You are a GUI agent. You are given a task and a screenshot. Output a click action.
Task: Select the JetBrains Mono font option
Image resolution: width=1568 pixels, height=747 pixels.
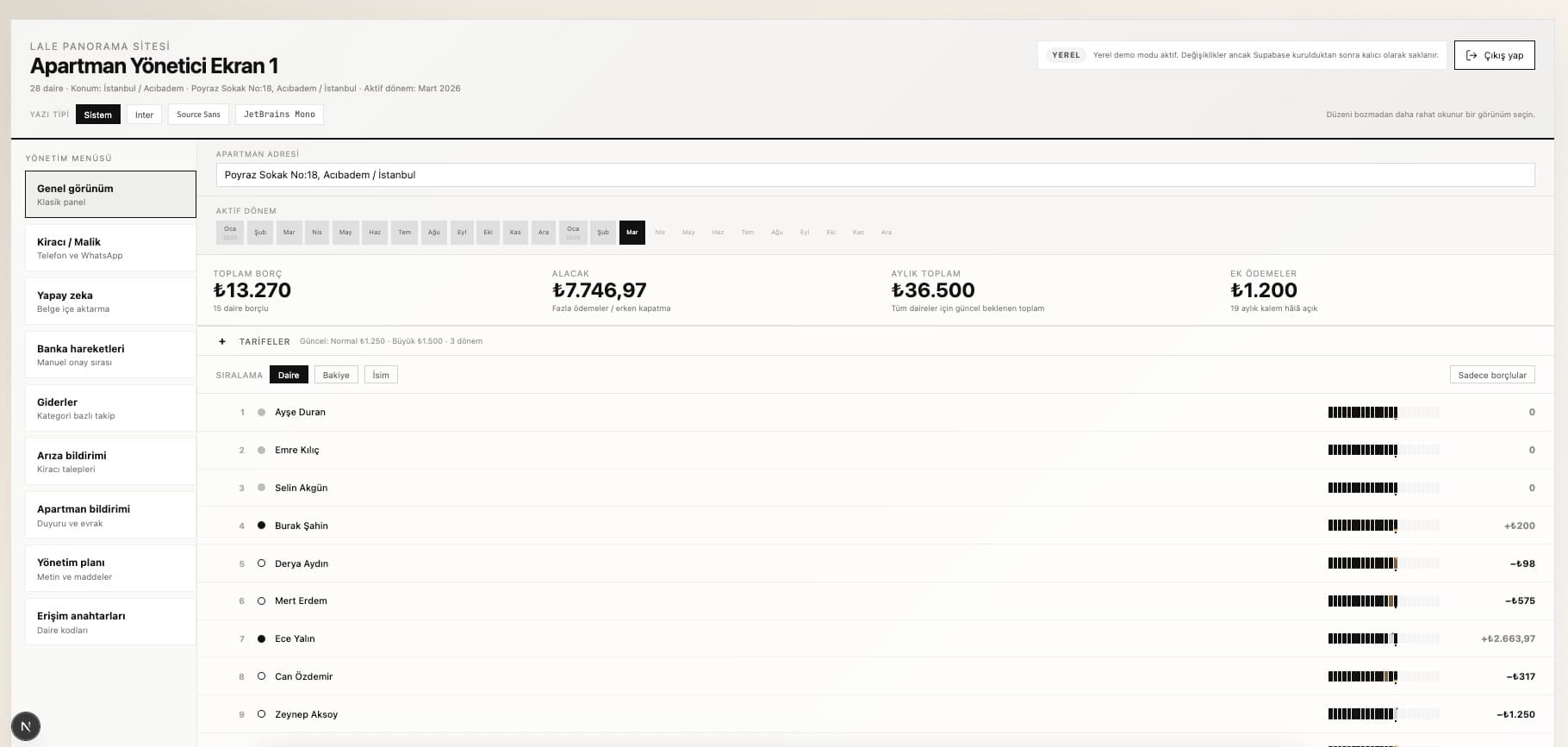point(279,115)
